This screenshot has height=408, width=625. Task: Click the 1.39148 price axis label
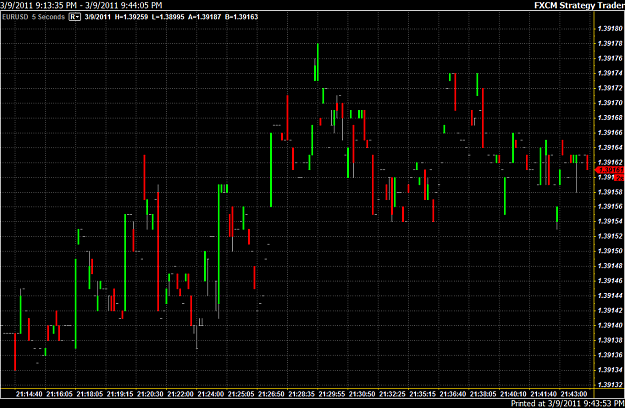[x=610, y=266]
